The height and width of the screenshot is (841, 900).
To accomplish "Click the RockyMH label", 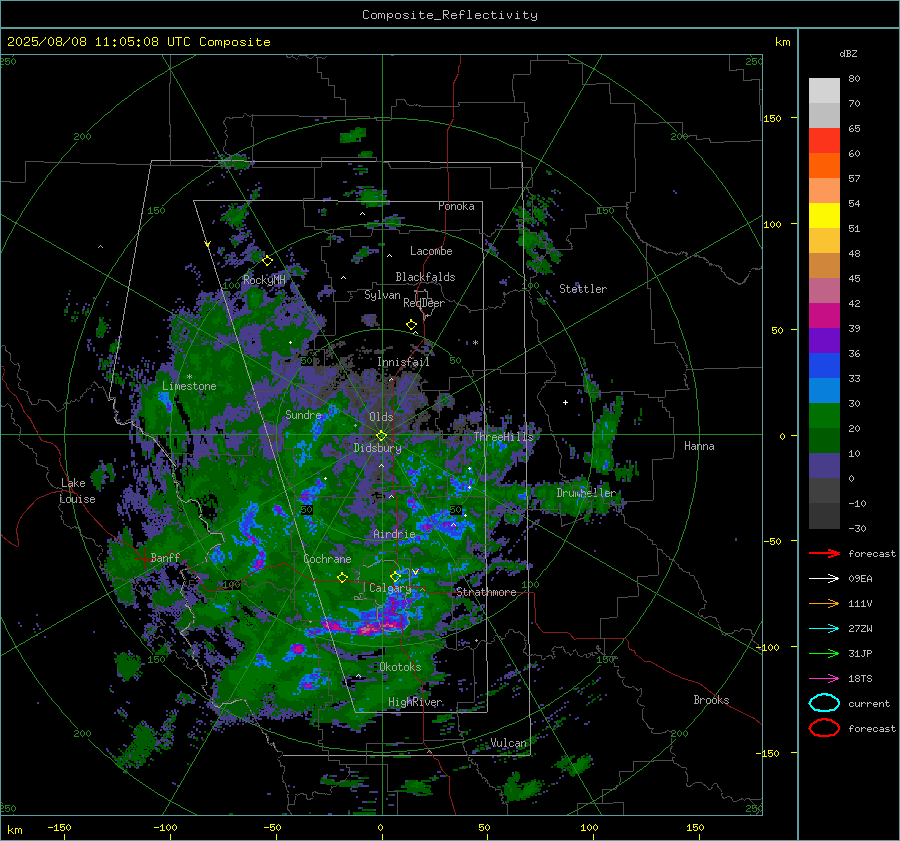I will tap(264, 280).
